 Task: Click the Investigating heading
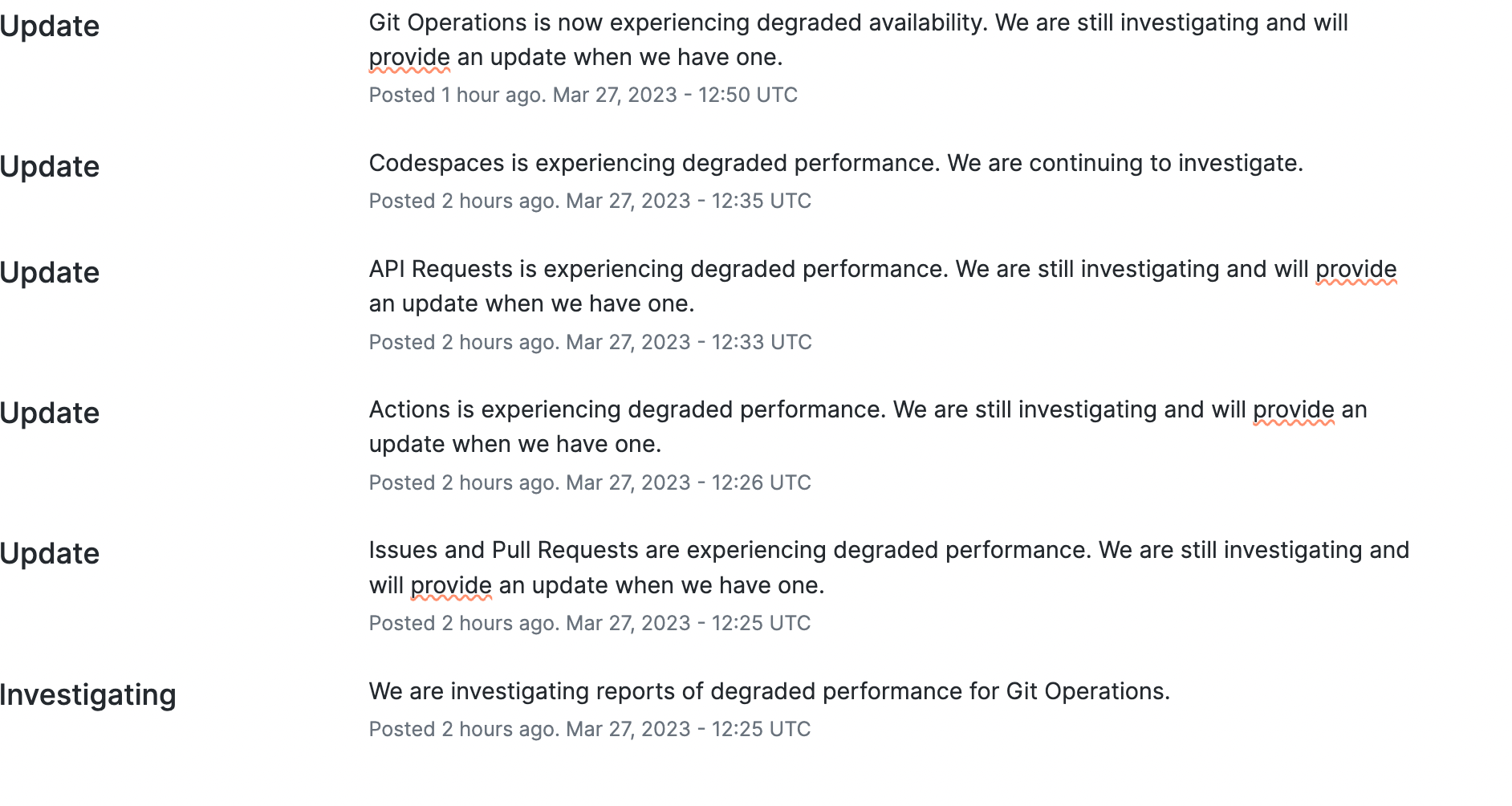point(88,695)
